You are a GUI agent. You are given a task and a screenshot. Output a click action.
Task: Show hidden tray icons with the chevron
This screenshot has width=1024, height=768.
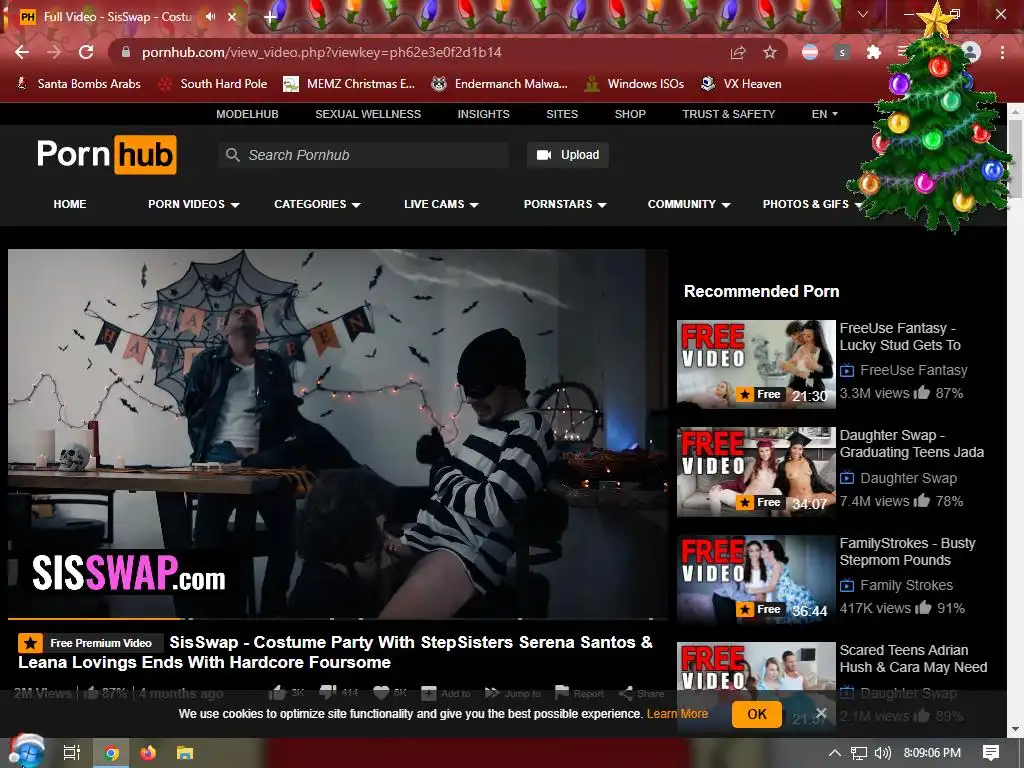[x=834, y=753]
